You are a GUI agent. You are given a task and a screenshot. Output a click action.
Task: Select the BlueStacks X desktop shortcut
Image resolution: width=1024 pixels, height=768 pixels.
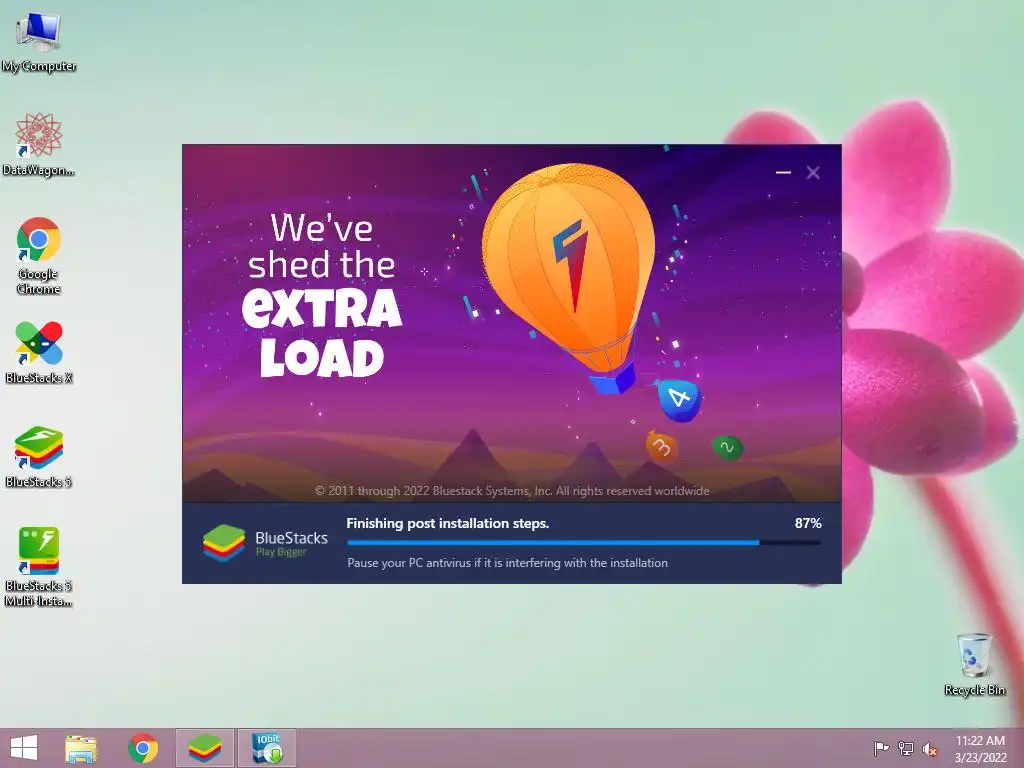tap(39, 353)
